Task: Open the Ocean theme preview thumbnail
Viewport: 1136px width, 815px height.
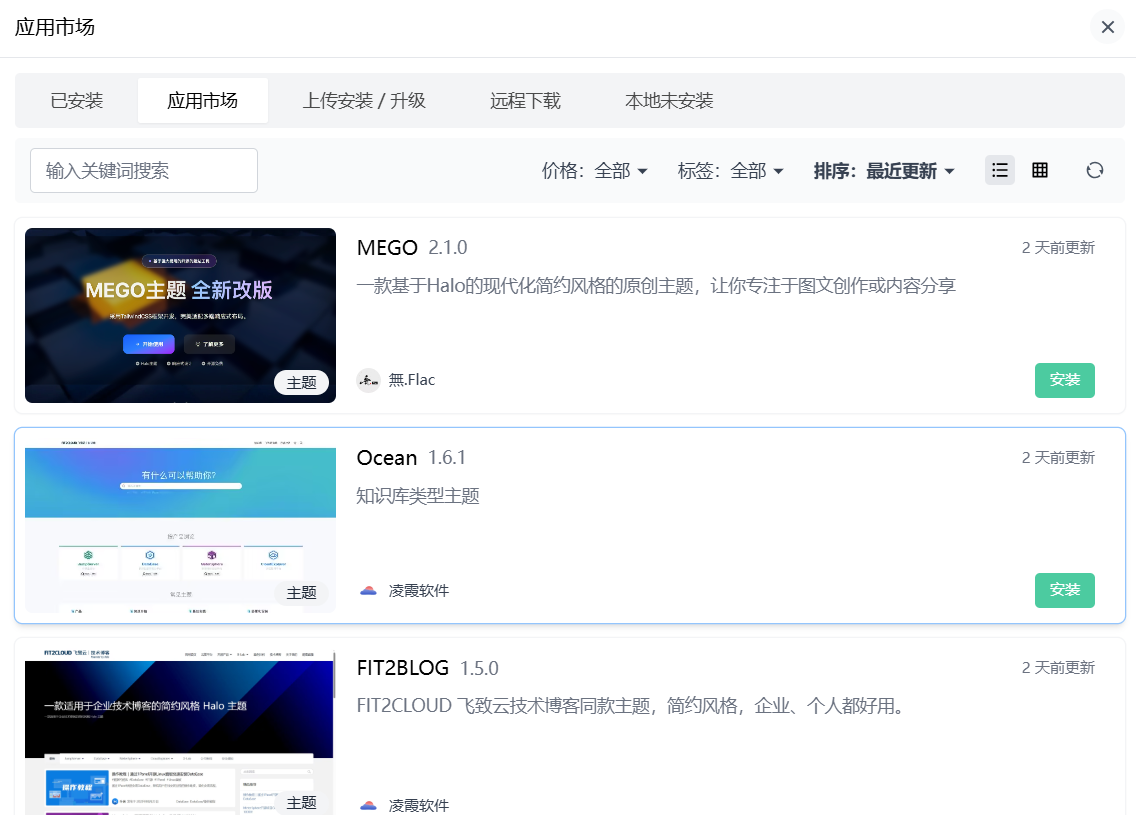Action: point(180,525)
